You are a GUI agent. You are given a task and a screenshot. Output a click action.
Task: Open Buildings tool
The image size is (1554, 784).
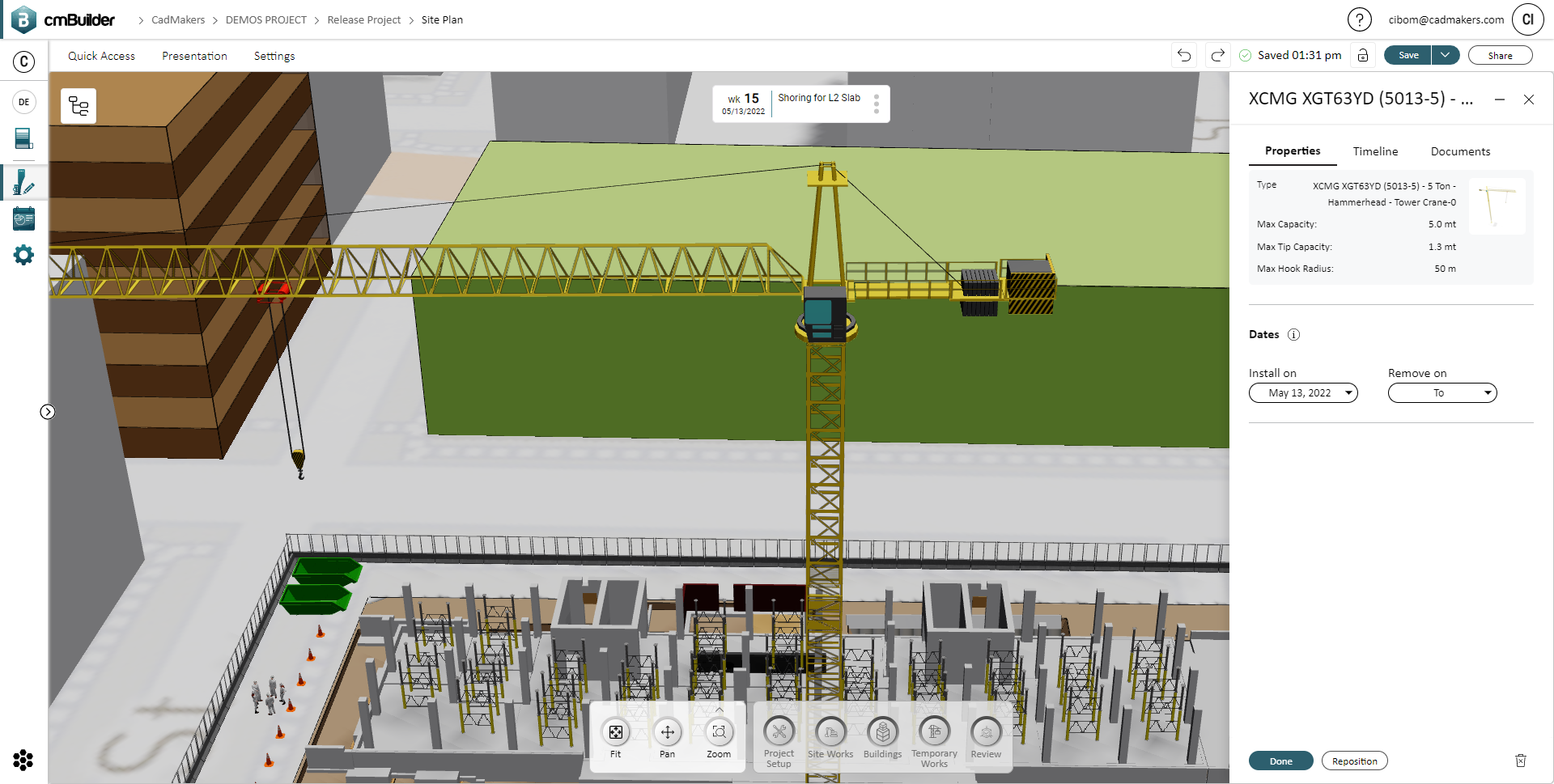point(882,738)
